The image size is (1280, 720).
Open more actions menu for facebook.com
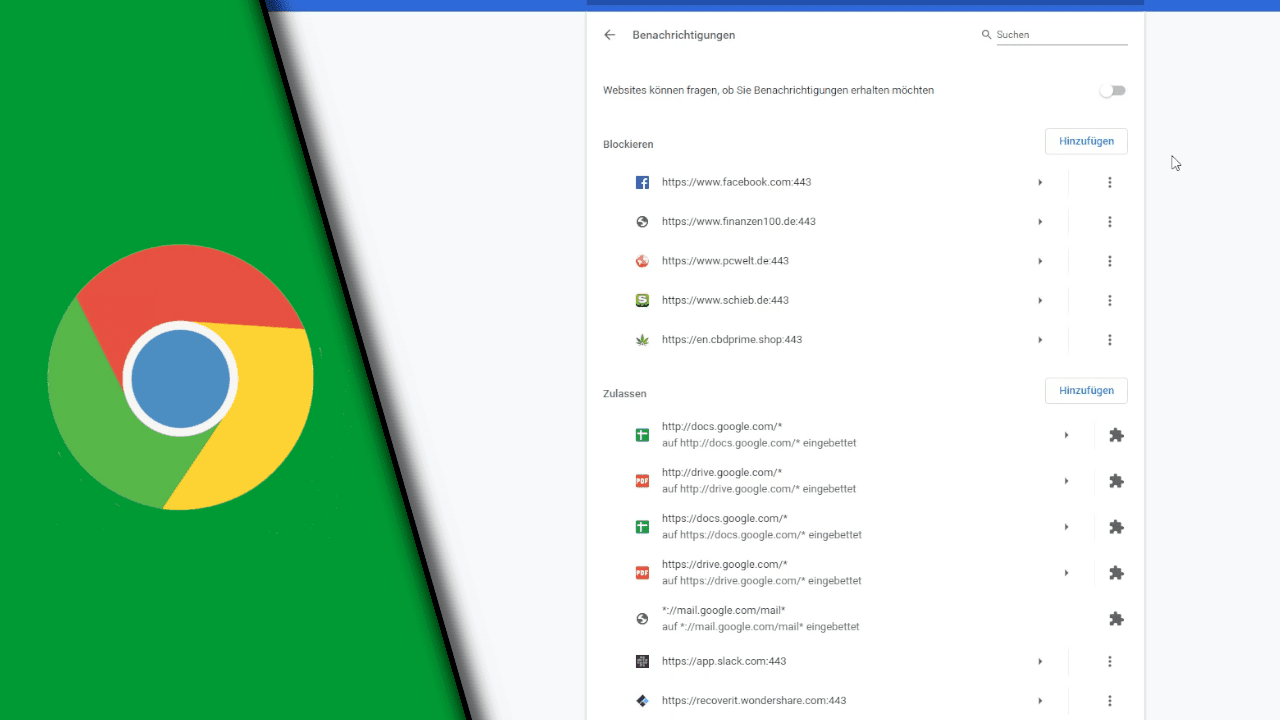click(x=1110, y=183)
